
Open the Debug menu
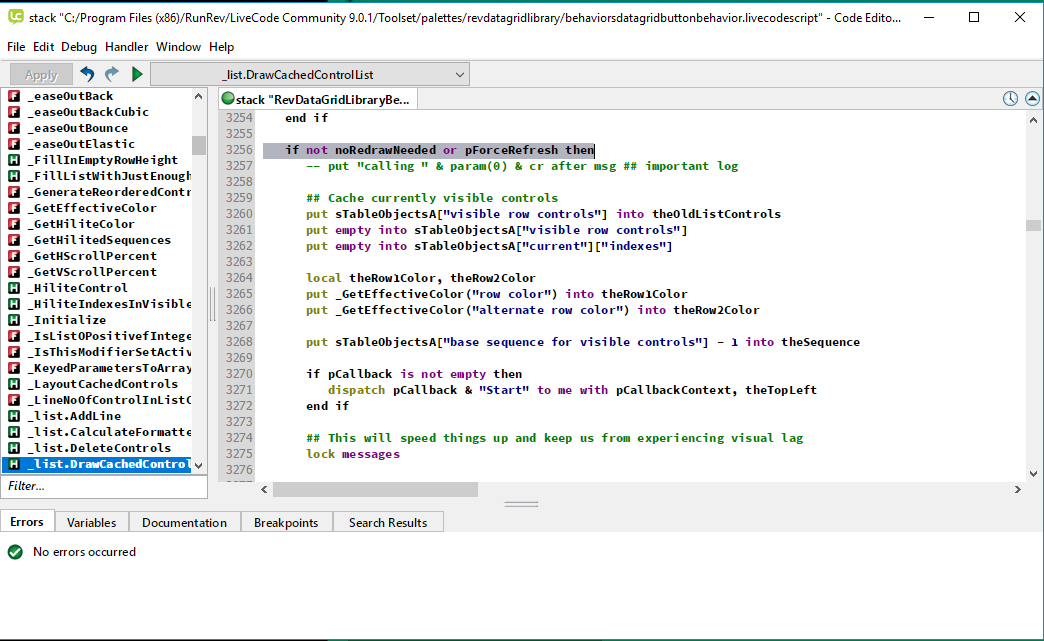(79, 47)
